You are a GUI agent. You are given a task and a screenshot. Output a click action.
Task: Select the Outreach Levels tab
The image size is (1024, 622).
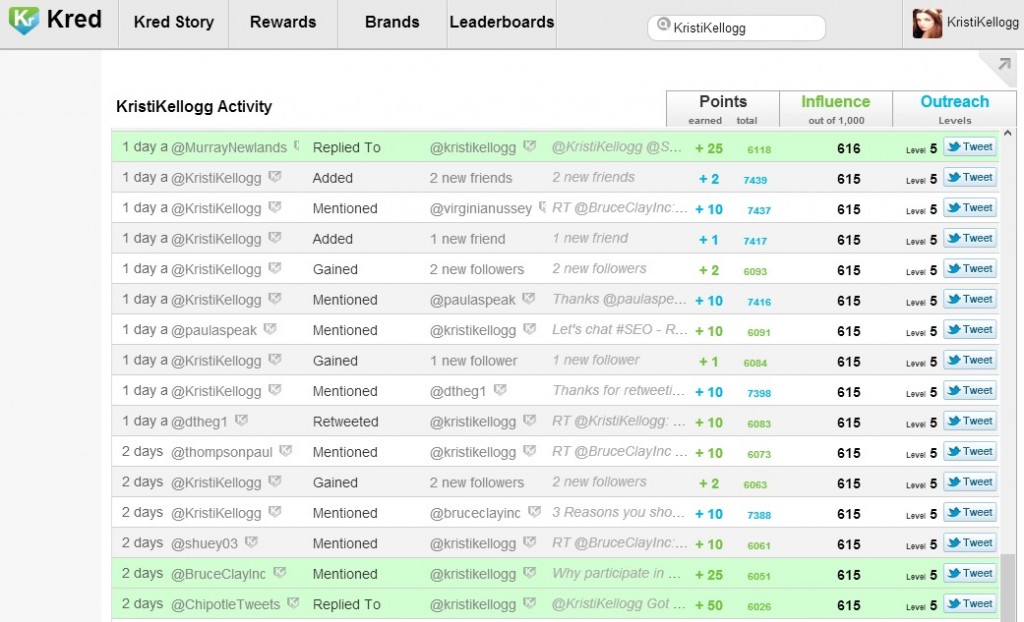tap(954, 109)
